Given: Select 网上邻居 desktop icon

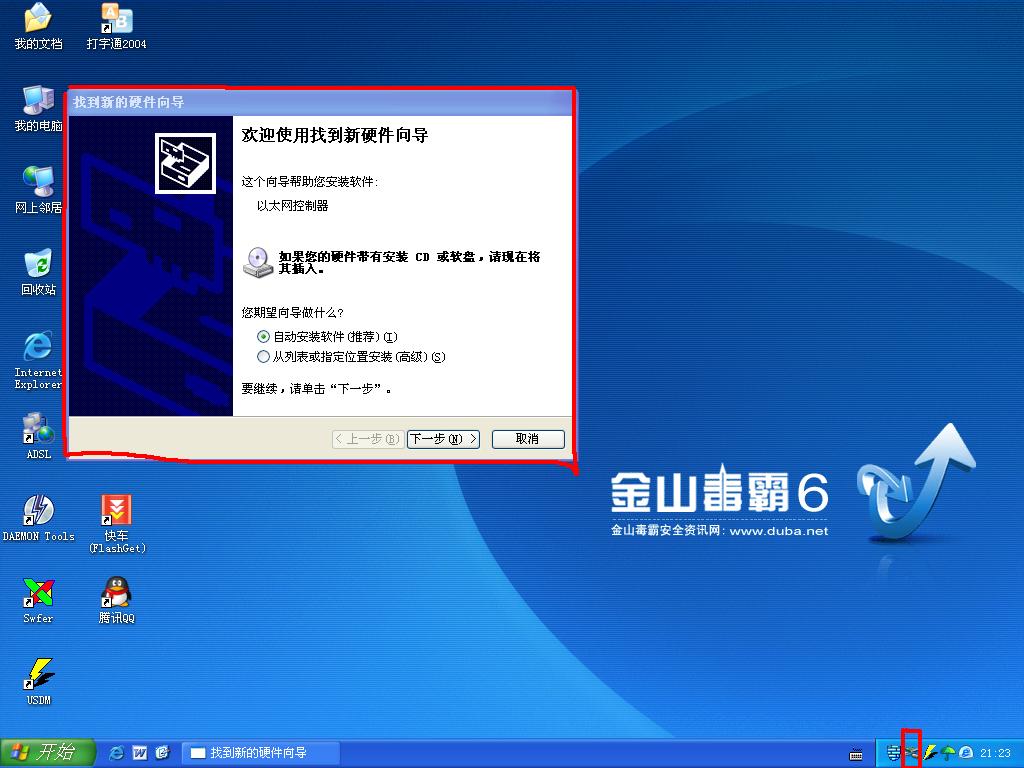Looking at the screenshot, I should [38, 190].
